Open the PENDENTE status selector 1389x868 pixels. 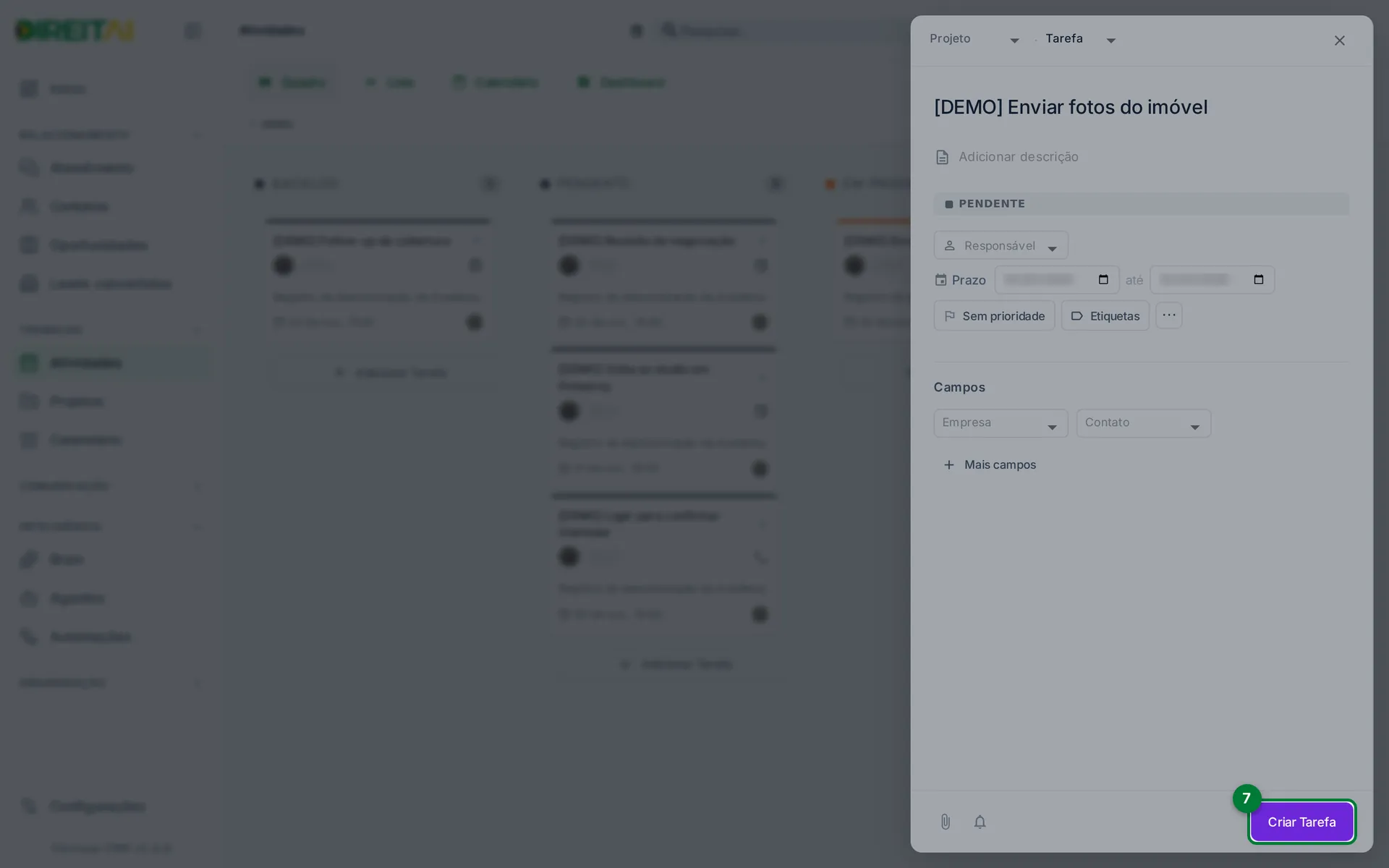[1141, 204]
